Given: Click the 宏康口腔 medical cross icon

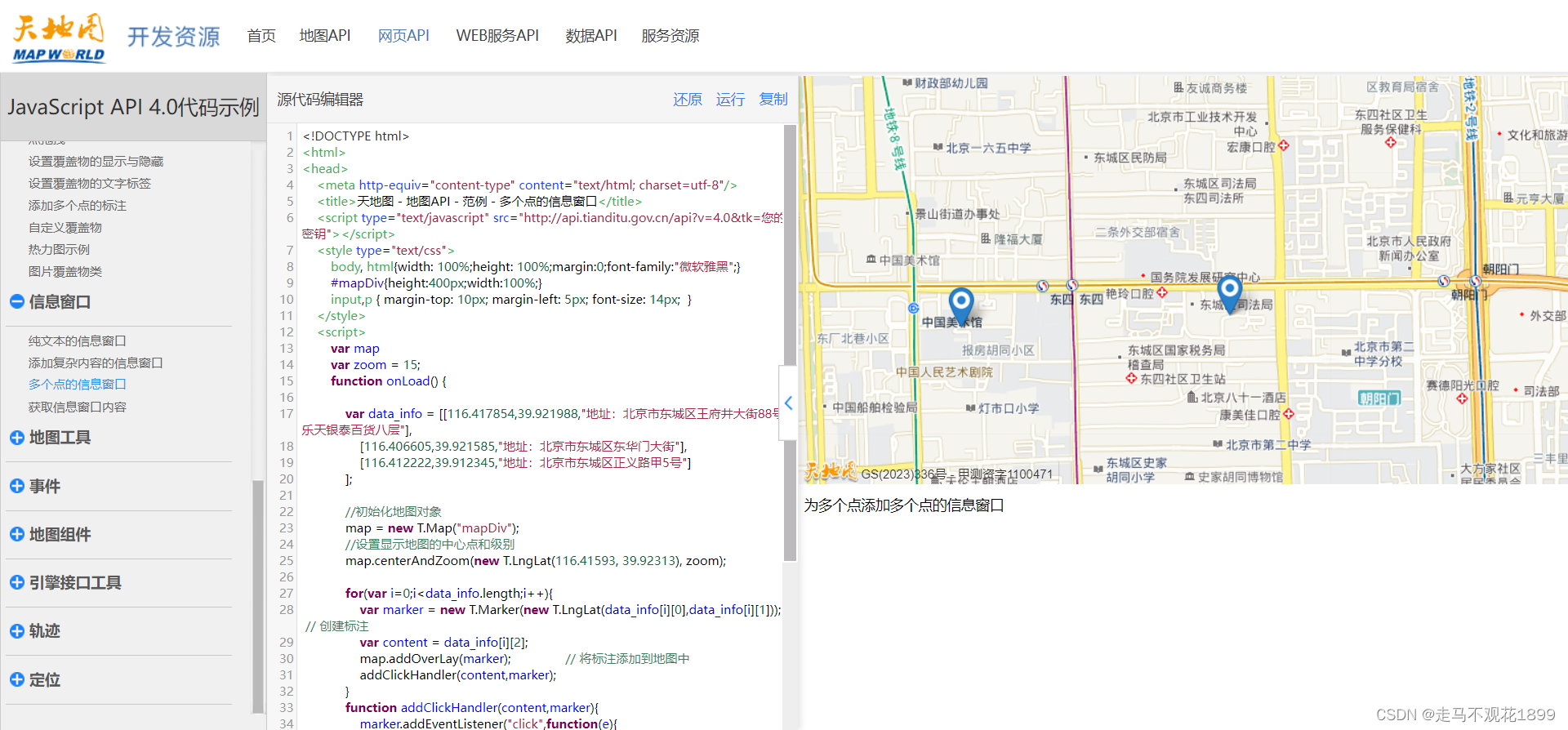Looking at the screenshot, I should point(1284,146).
